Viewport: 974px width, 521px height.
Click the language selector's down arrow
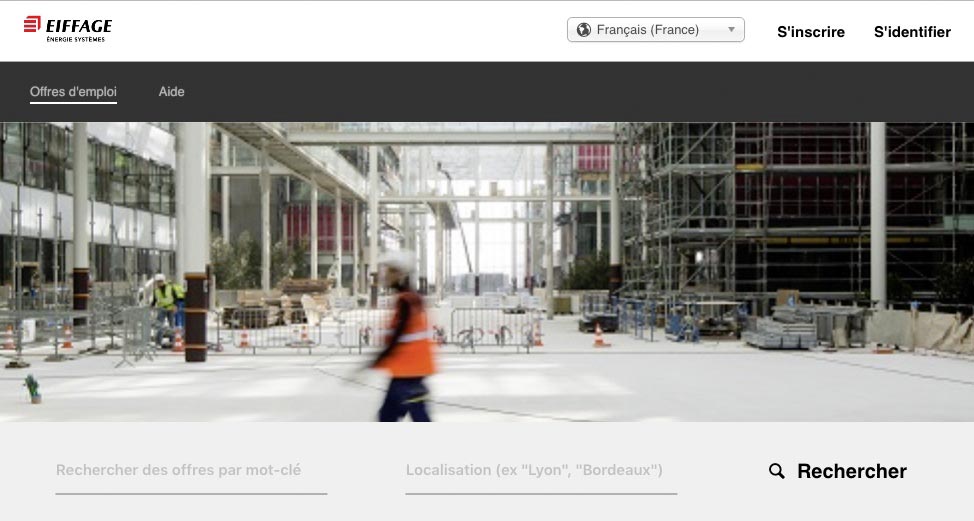pyautogui.click(x=731, y=30)
